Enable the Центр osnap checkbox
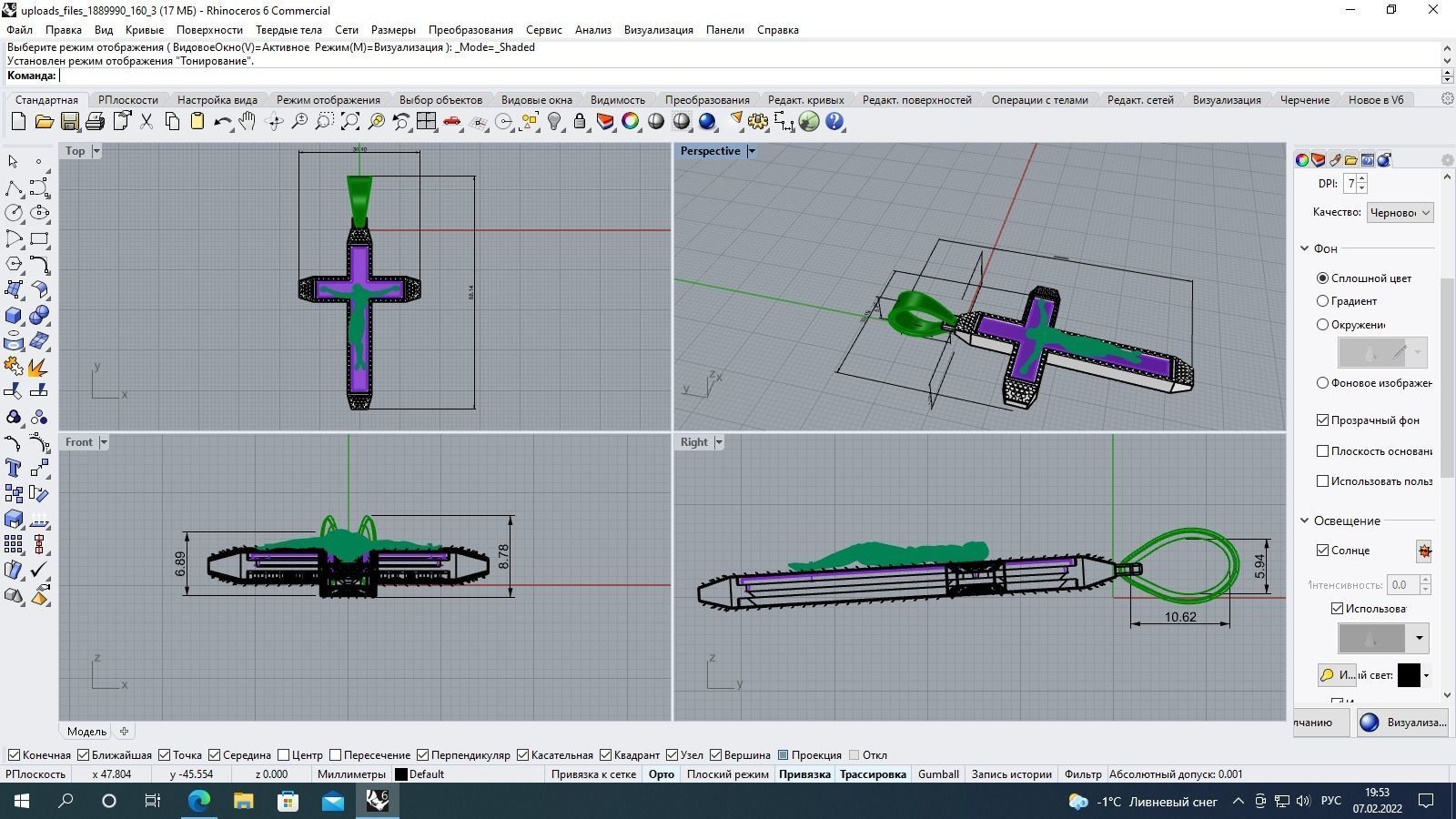Screen dimensions: 1456x819 coord(283,755)
